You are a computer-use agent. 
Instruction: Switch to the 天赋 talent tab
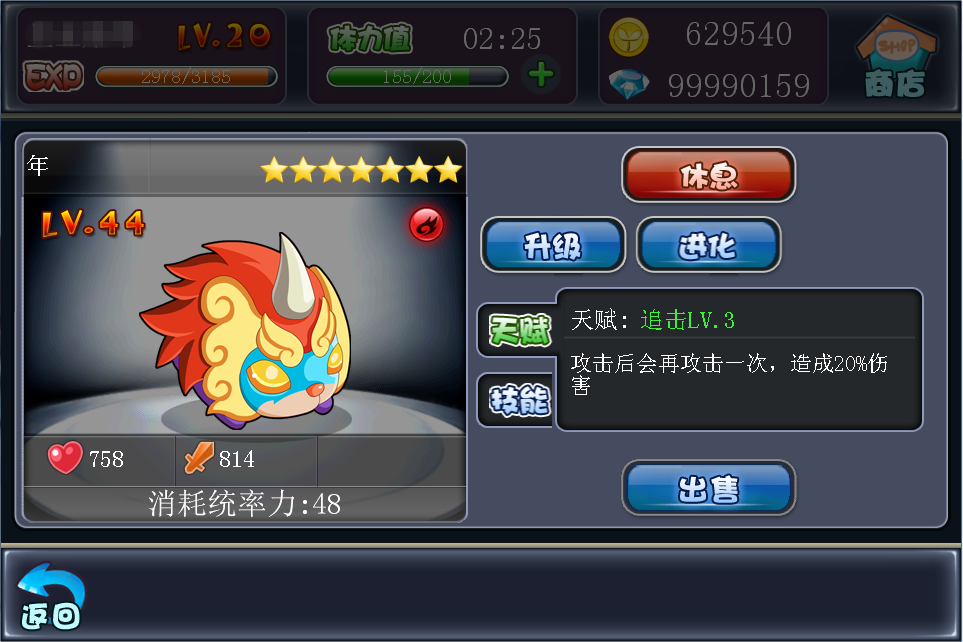(x=519, y=330)
